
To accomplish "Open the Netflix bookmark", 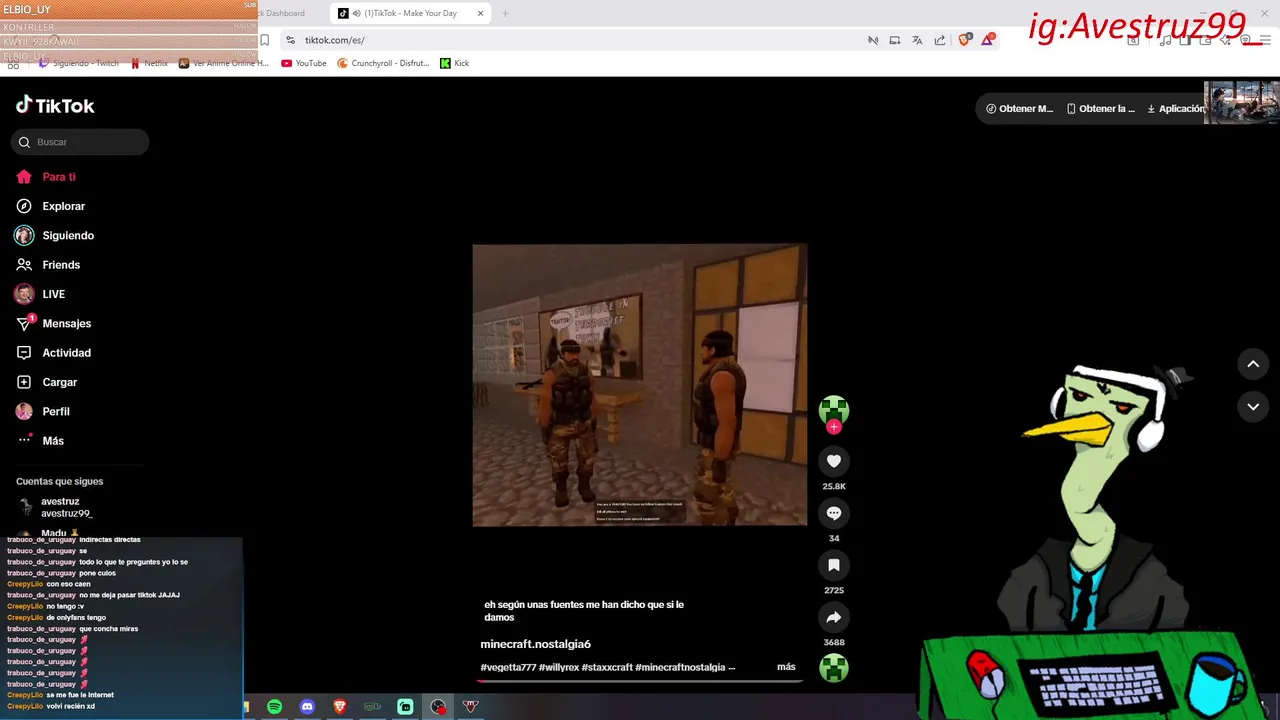I will pos(149,63).
